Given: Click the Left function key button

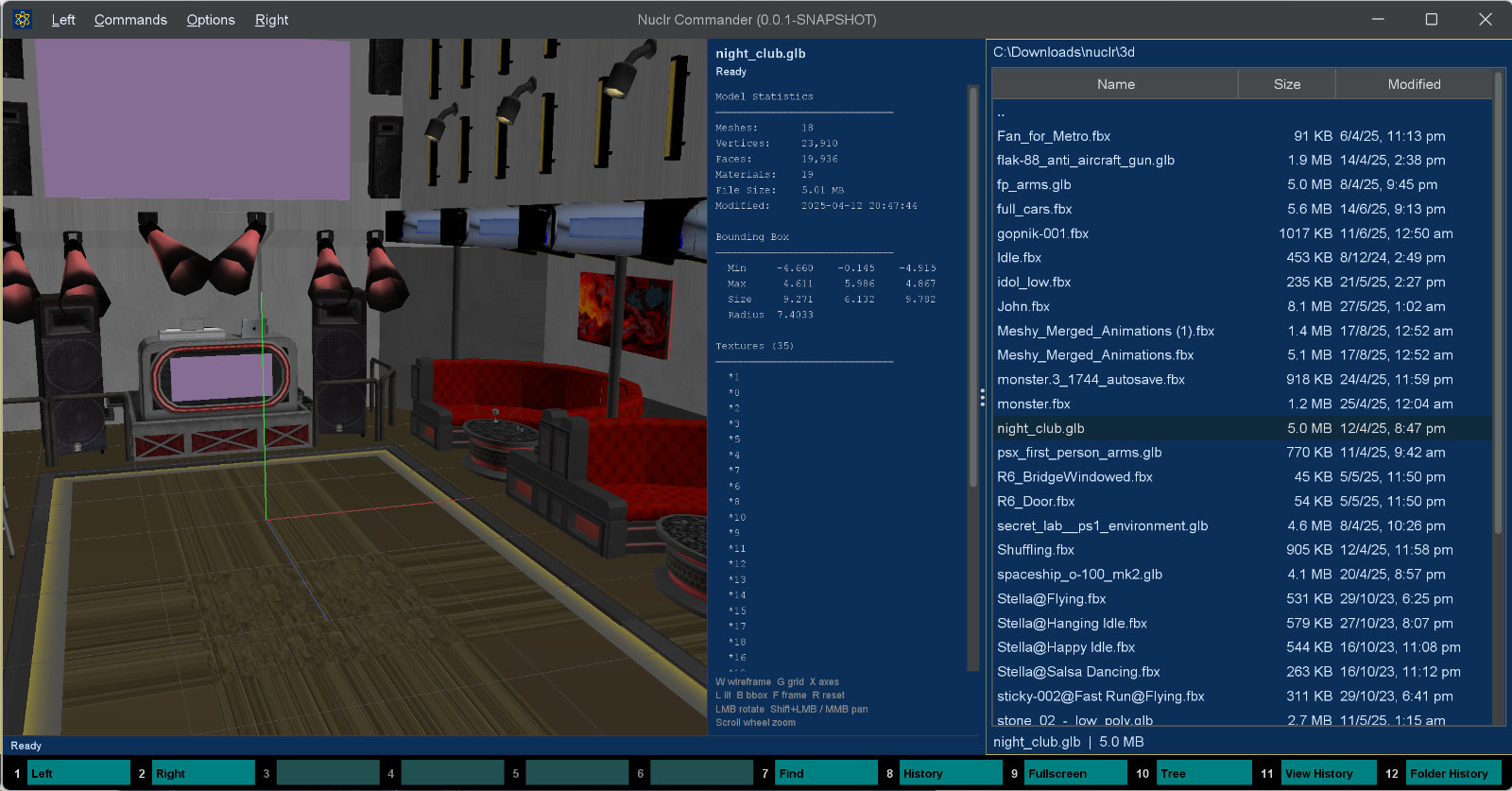Looking at the screenshot, I should tap(78, 773).
